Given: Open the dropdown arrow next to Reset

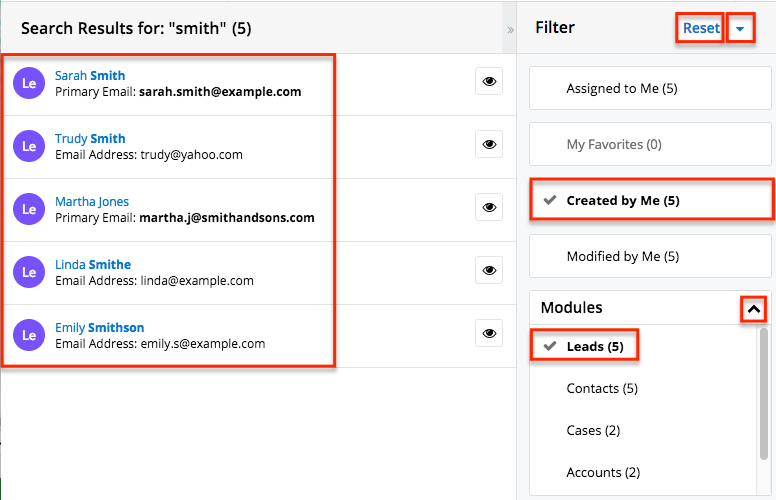Looking at the screenshot, I should [740, 29].
